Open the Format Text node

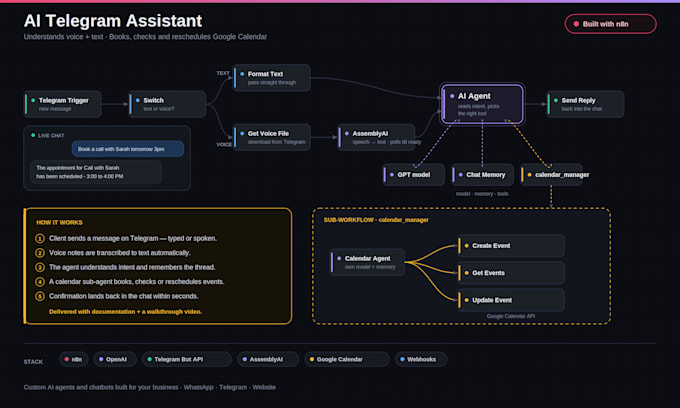click(272, 78)
